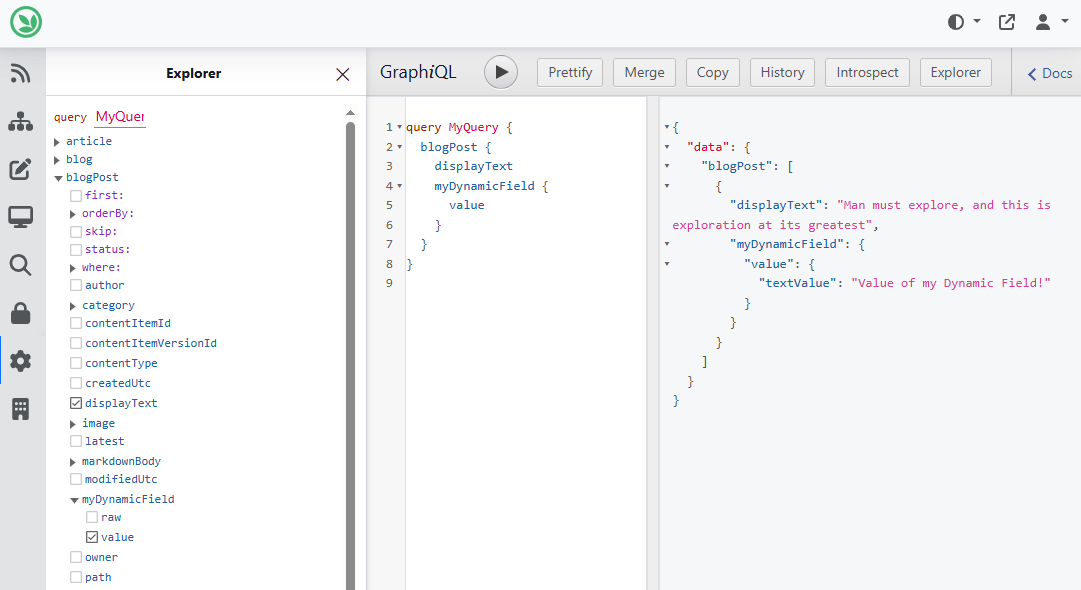This screenshot has height=590, width=1081.
Task: Collapse the blogPost node
Action: point(58,178)
